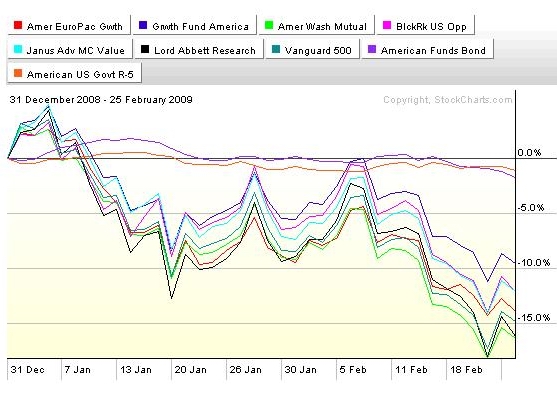Select the Amer EuroPac Gwth legend button
Image resolution: width=557 pixels, height=393 pixels.
69,25
